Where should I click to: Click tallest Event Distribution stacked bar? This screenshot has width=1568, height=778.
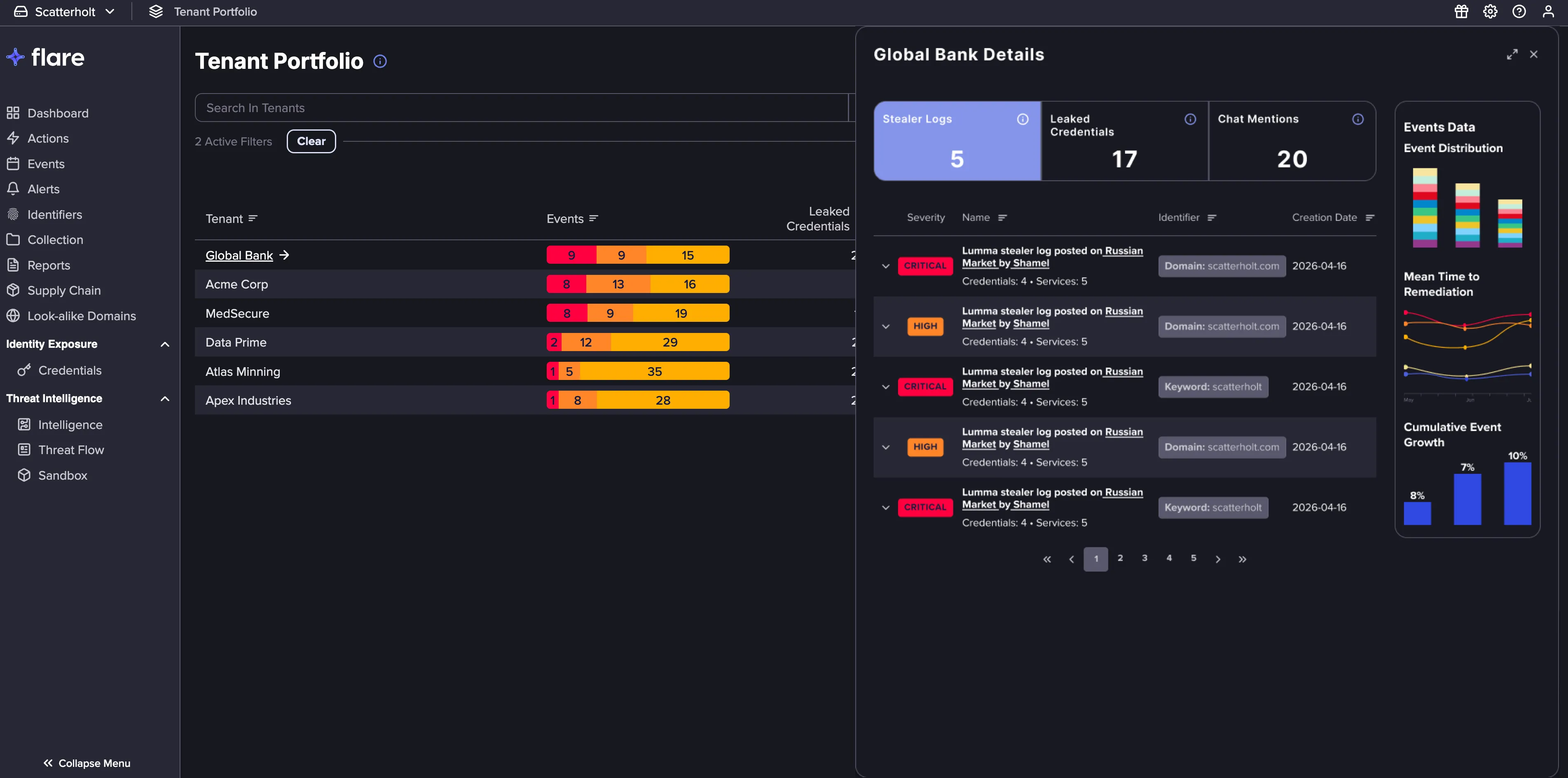tap(1424, 208)
